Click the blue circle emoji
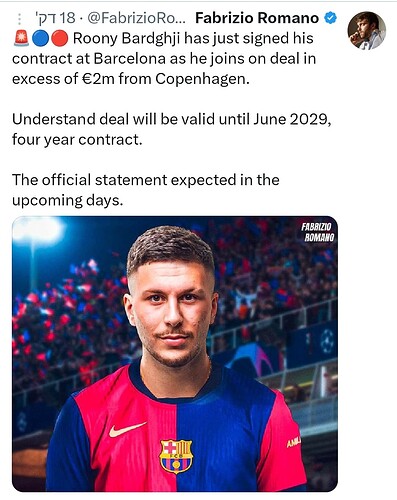397x500 pixels. click(40, 39)
